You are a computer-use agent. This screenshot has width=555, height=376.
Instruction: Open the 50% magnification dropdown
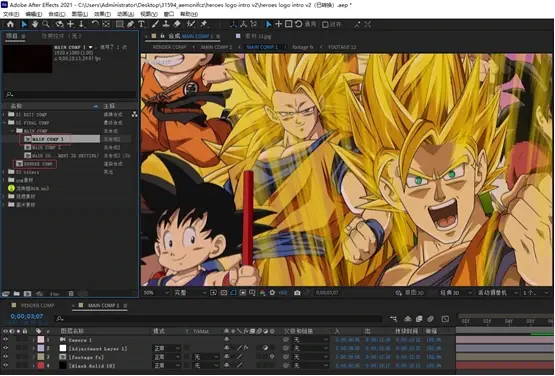[156, 293]
